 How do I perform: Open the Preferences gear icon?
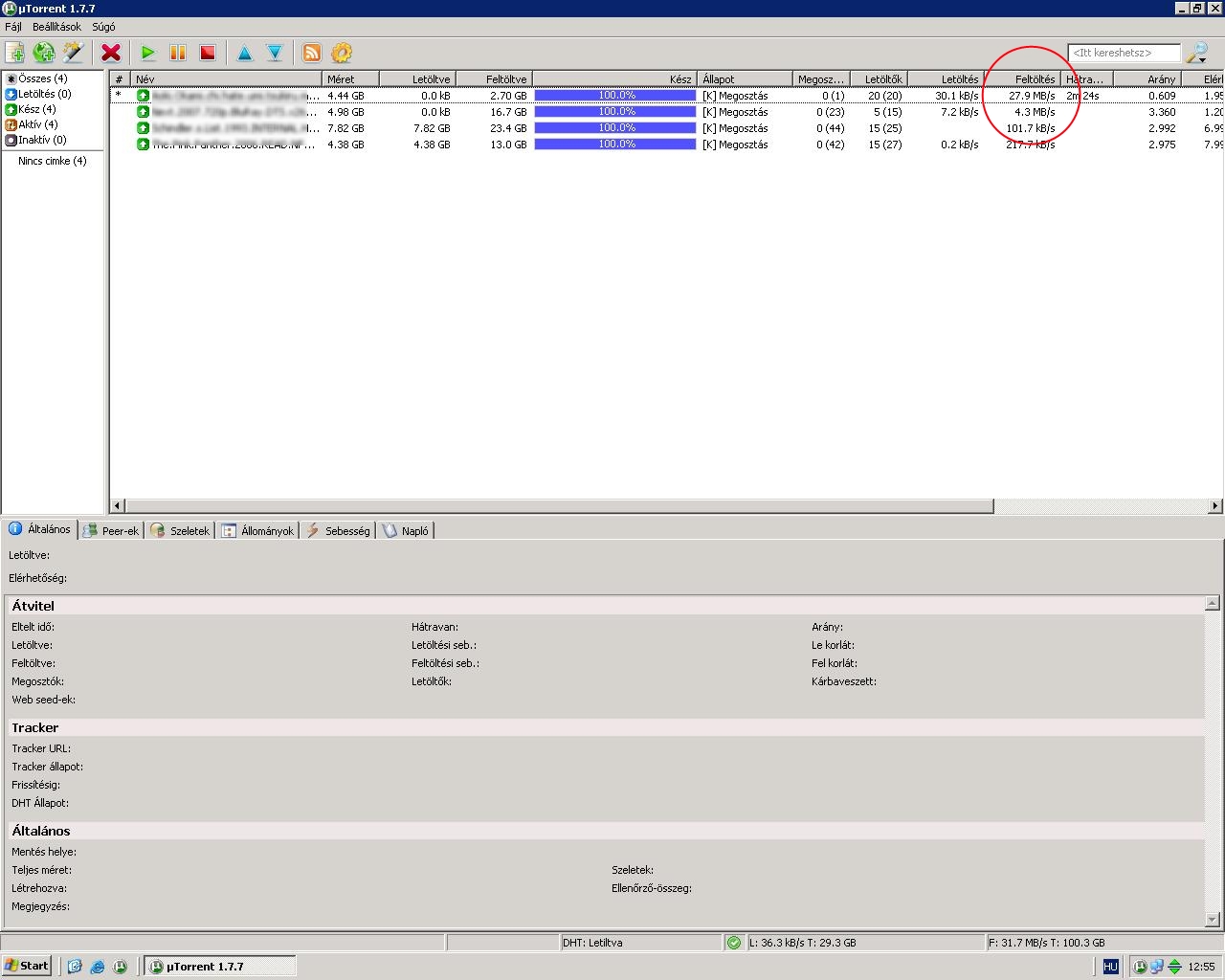342,53
